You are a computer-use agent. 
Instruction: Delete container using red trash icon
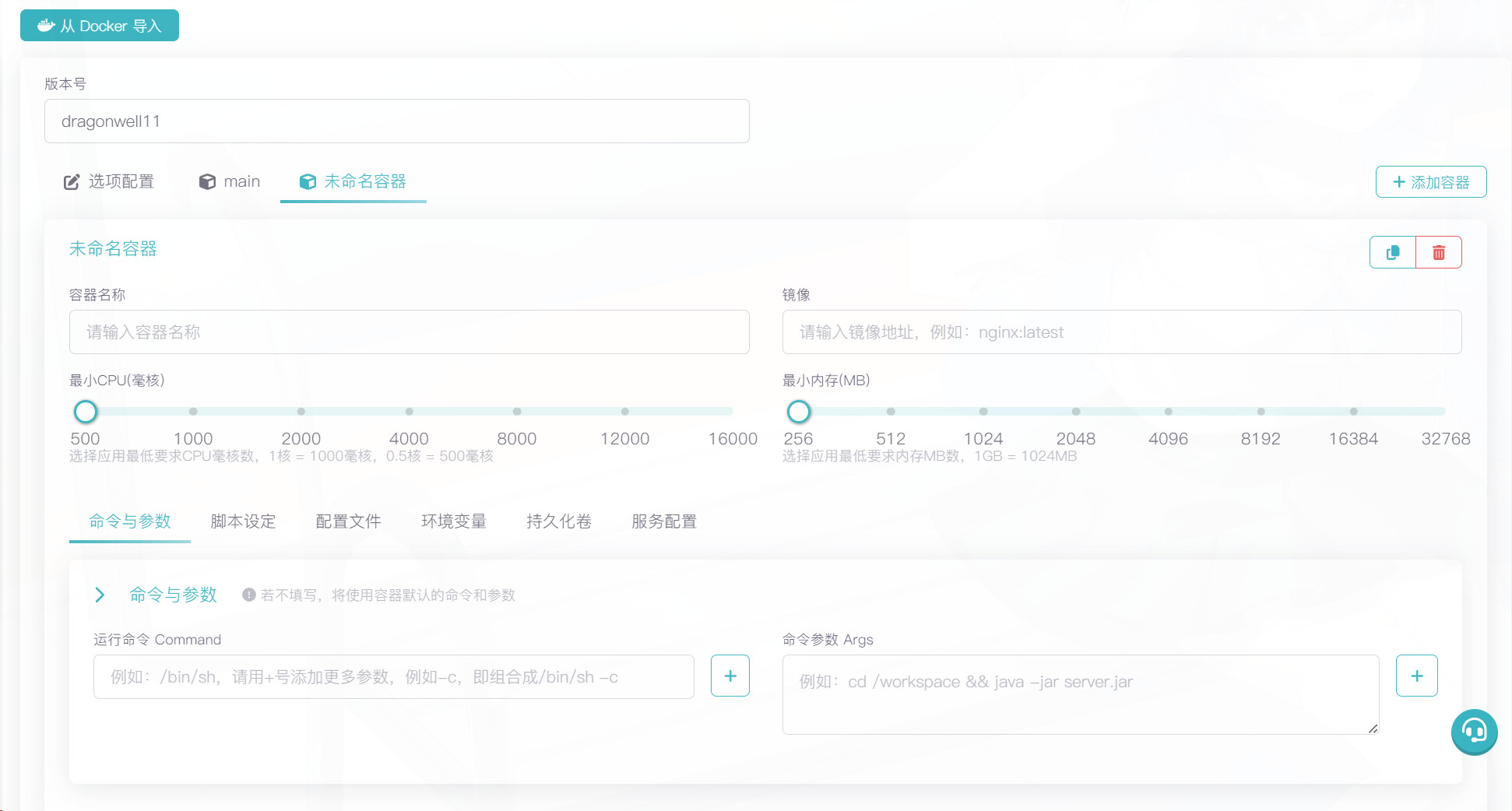click(1439, 252)
